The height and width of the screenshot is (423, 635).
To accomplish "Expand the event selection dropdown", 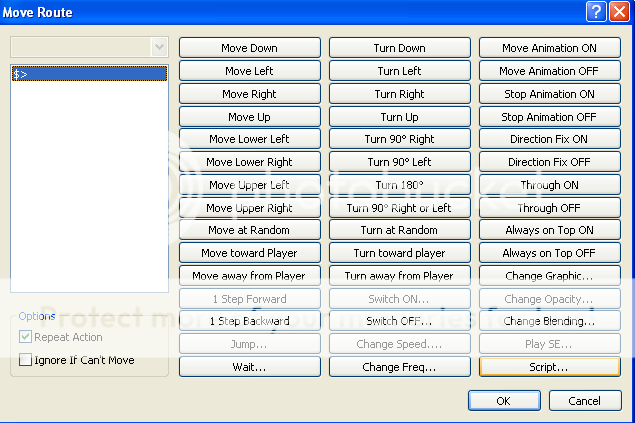I will (158, 47).
